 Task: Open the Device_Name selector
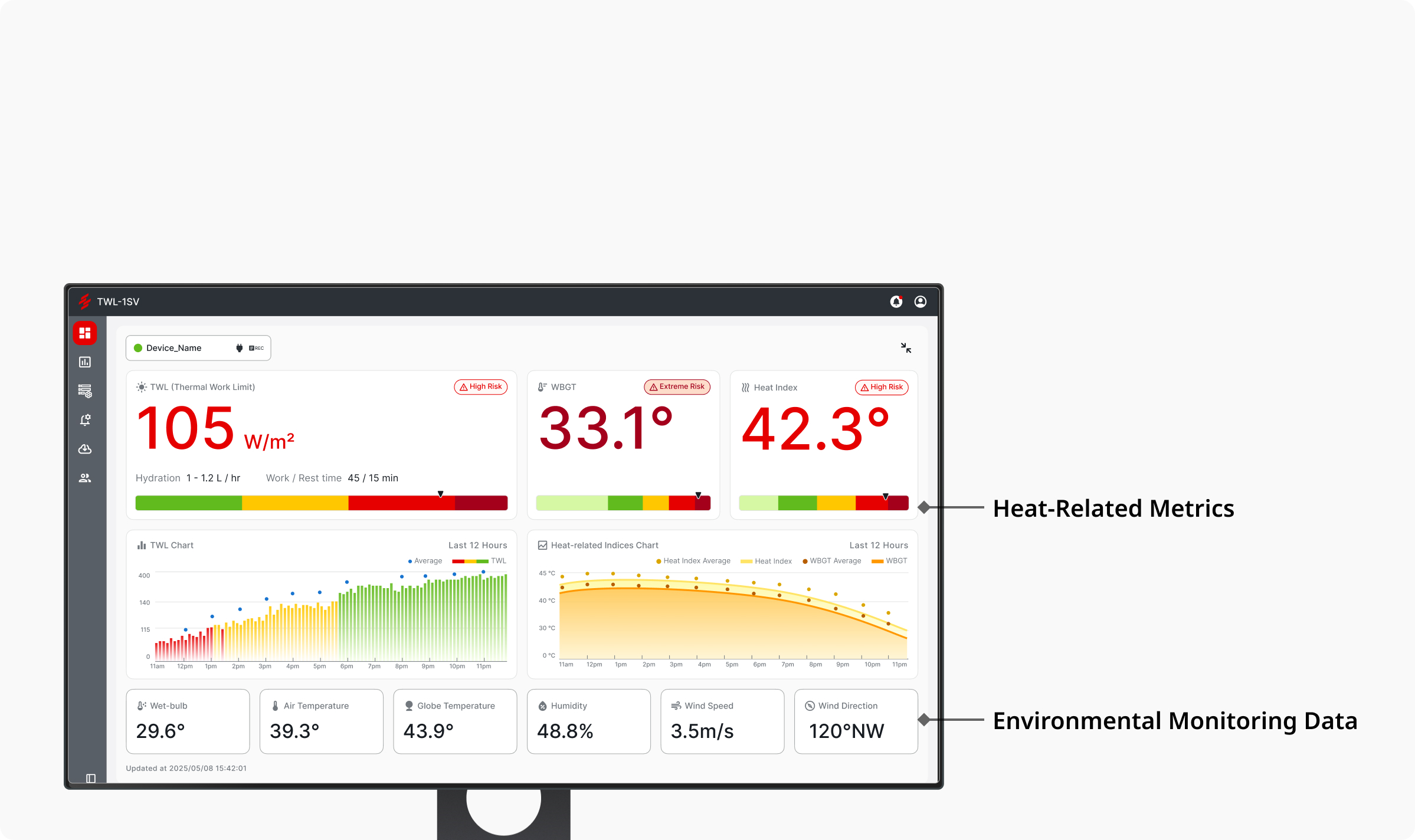click(173, 347)
